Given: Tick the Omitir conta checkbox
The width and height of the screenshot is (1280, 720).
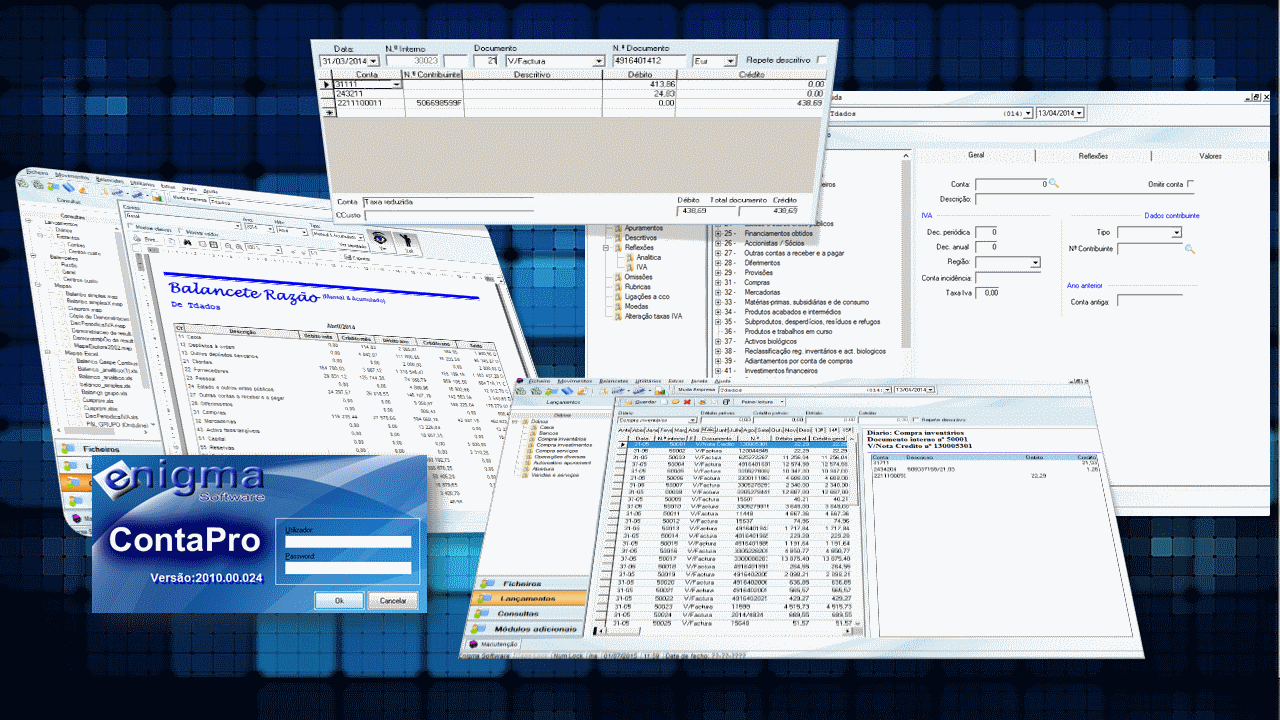Looking at the screenshot, I should 1190,184.
